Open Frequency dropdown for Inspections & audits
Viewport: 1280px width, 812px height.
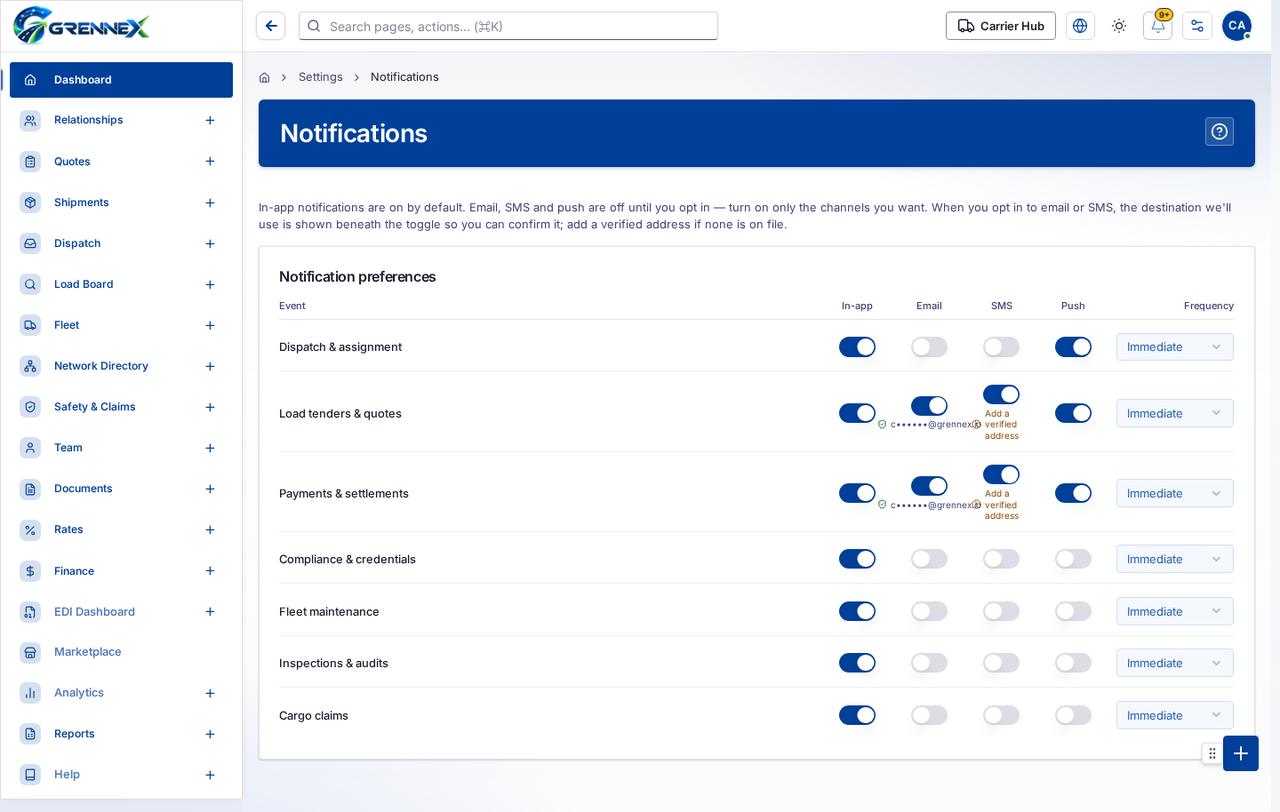1175,663
